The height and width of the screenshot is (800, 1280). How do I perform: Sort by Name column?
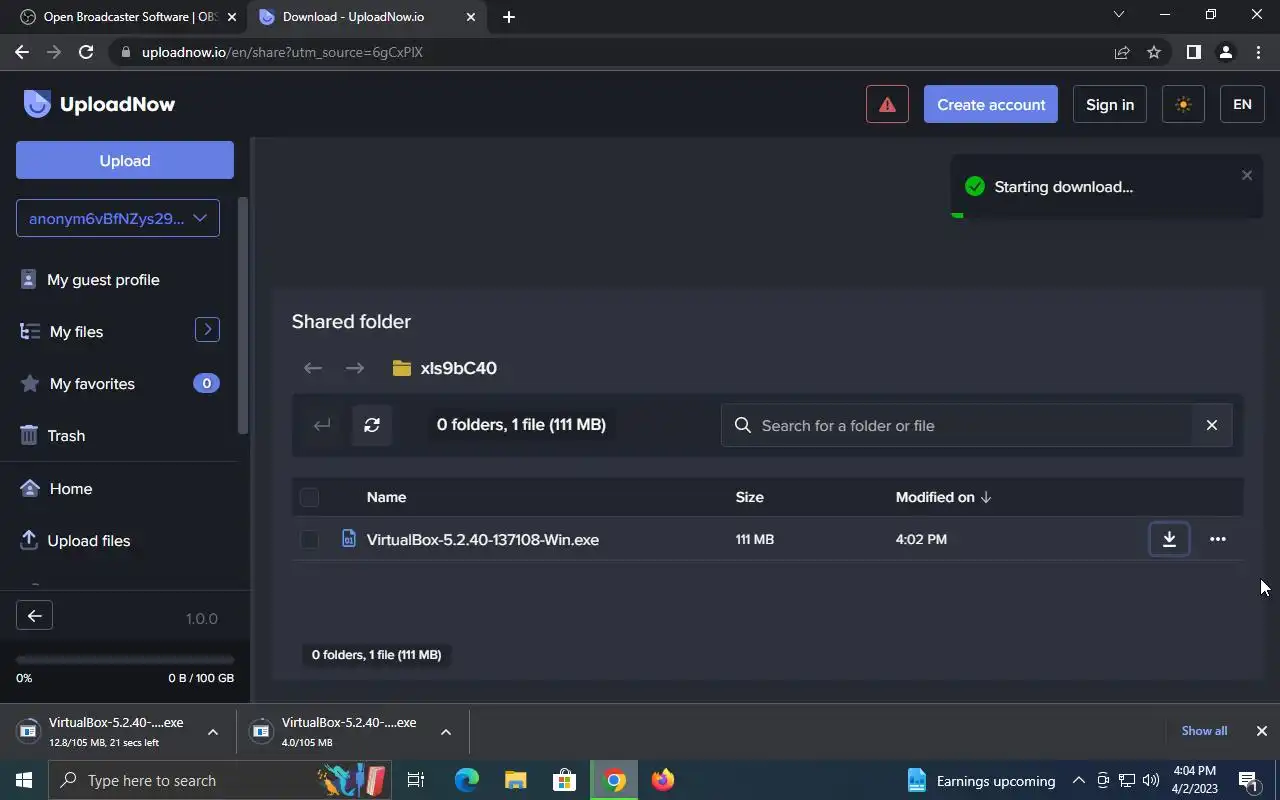point(386,497)
